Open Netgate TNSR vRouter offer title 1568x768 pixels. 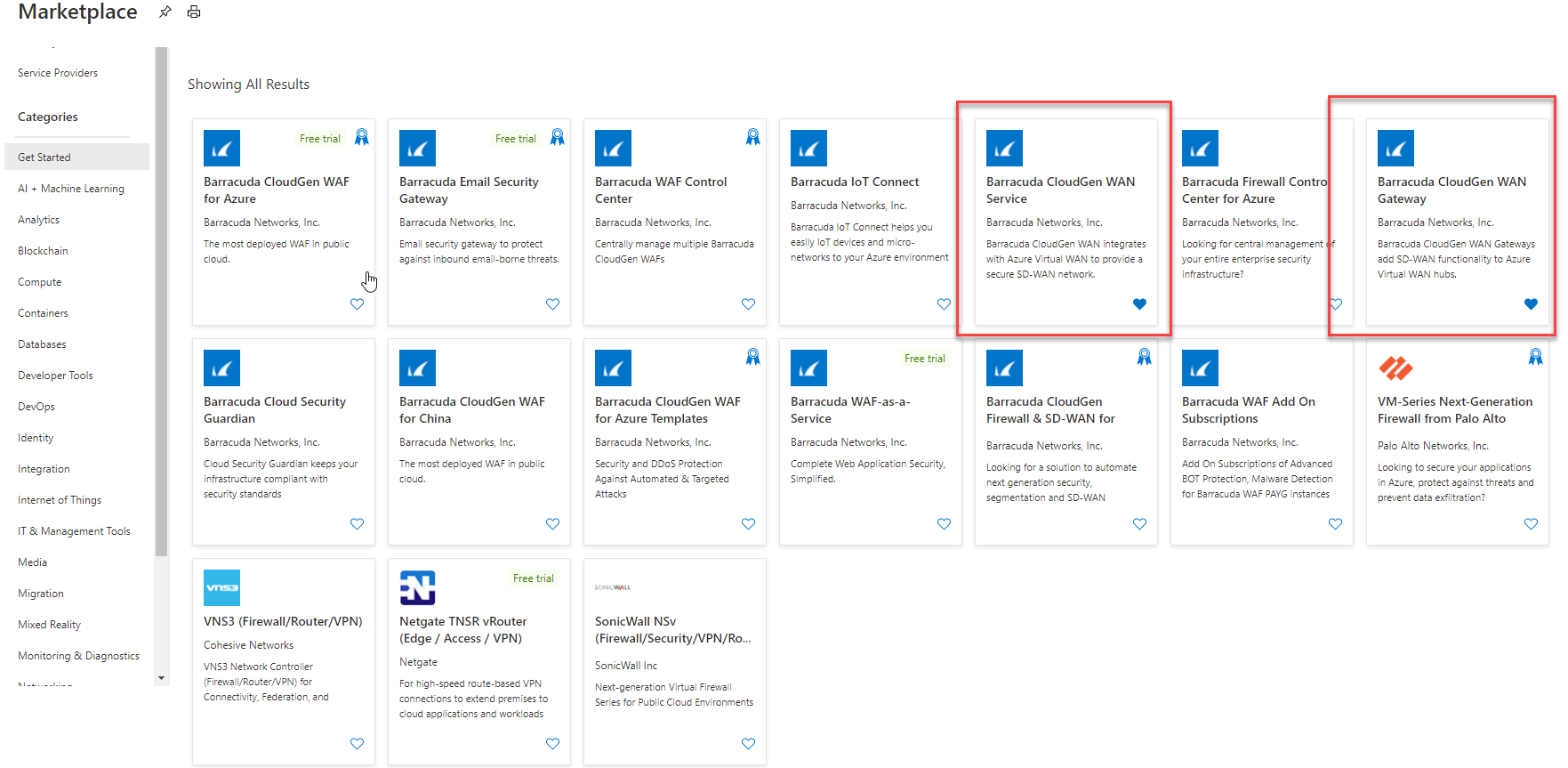coord(462,630)
